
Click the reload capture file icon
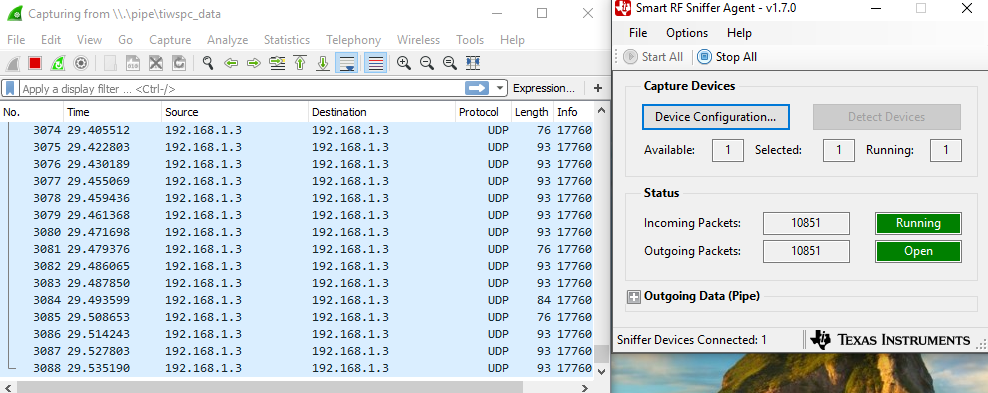click(x=179, y=63)
